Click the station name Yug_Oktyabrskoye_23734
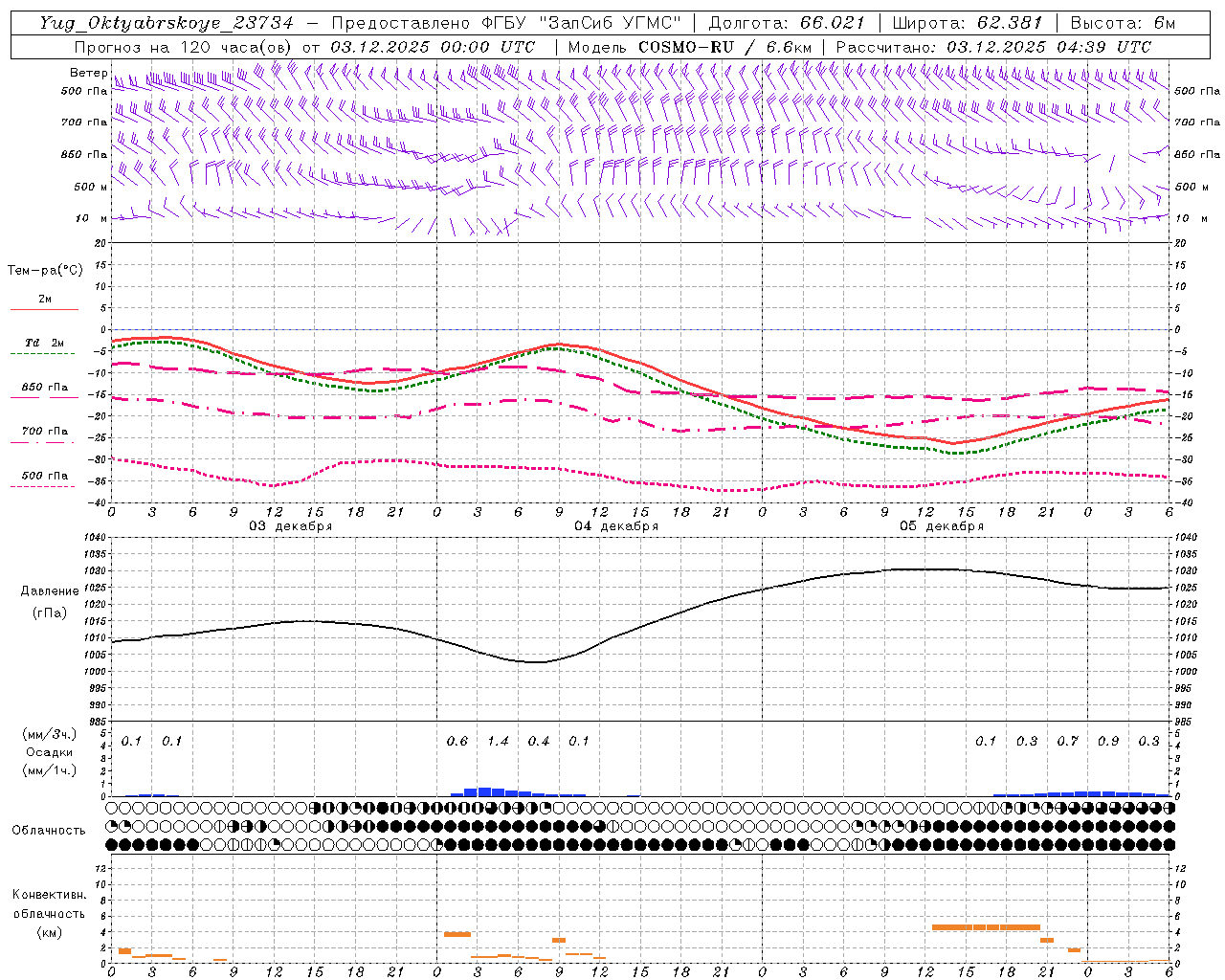Viewport: 1225px width, 980px height. tap(167, 23)
